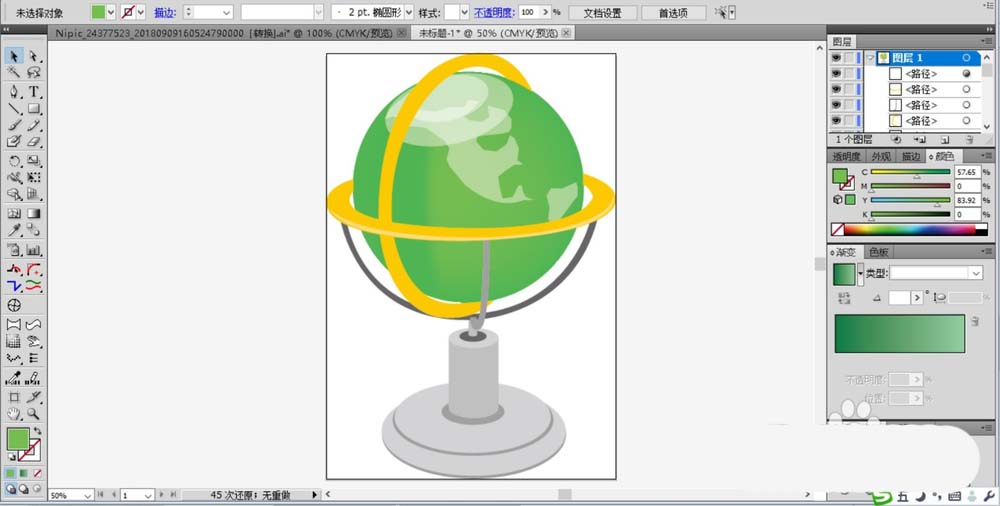Click the C cyan color slider
The width and height of the screenshot is (1000, 506).
pos(910,172)
